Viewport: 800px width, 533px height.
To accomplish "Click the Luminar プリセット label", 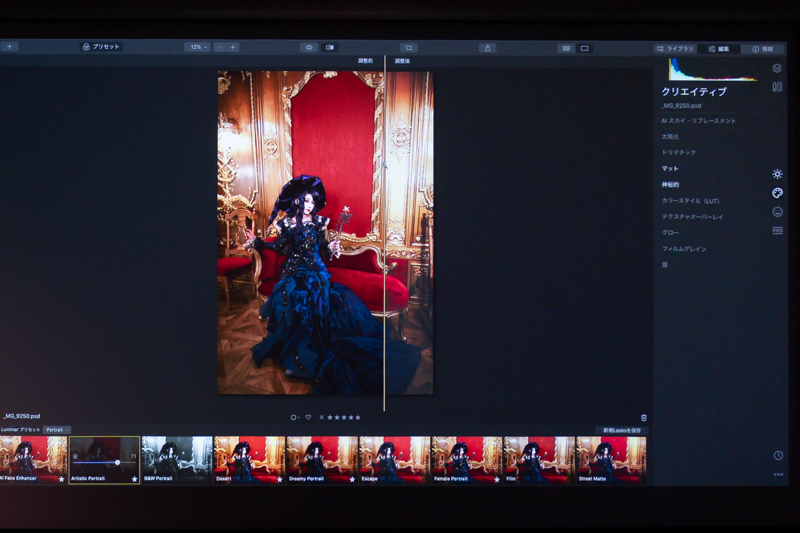I will click(20, 430).
